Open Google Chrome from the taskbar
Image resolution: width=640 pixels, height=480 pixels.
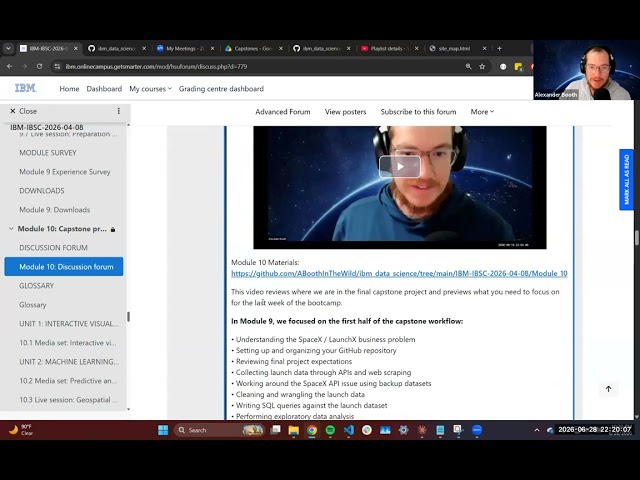click(312, 430)
